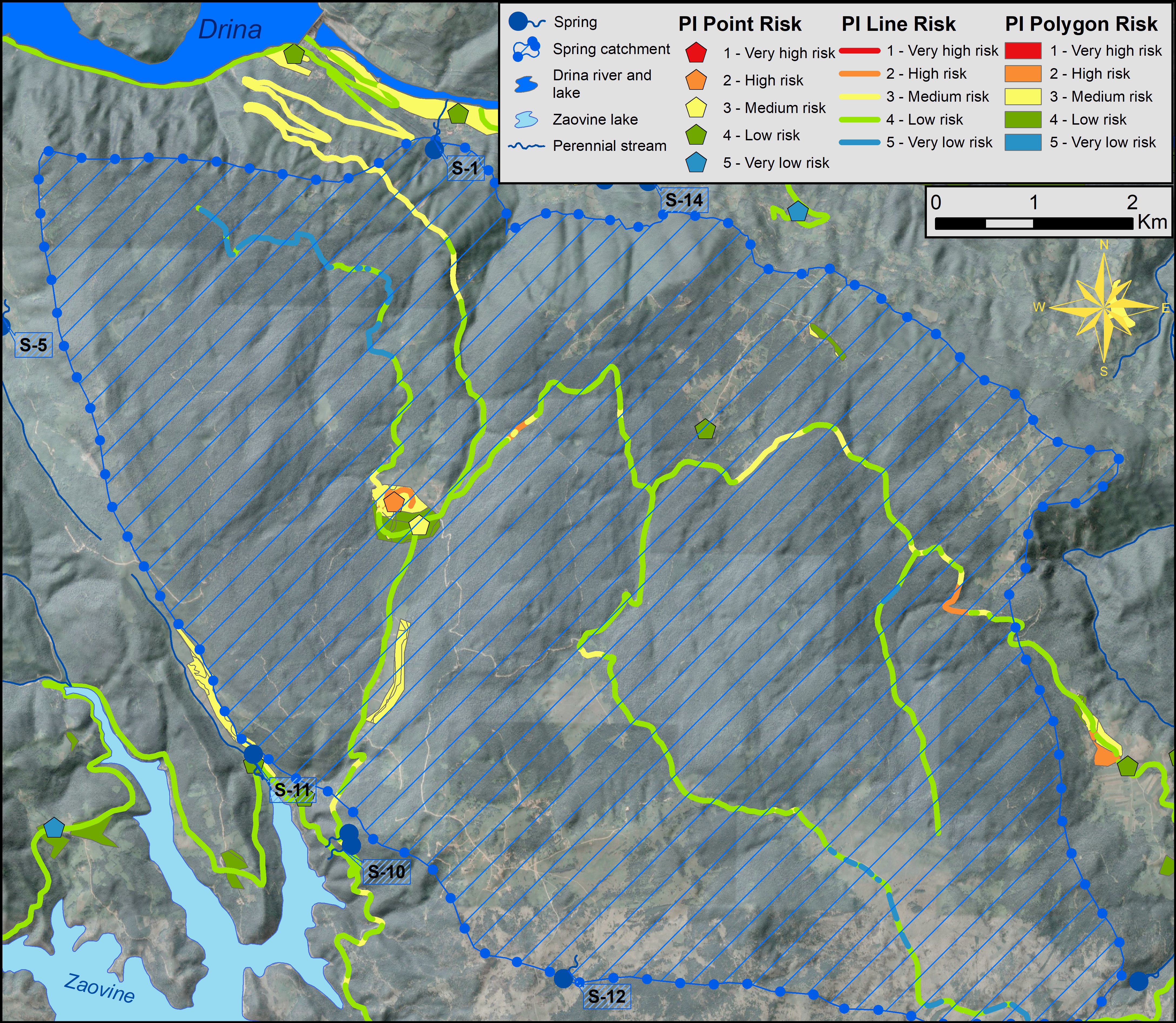This screenshot has height=1023, width=1176.
Task: Click the red Very high risk line symbol
Action: pos(860,51)
